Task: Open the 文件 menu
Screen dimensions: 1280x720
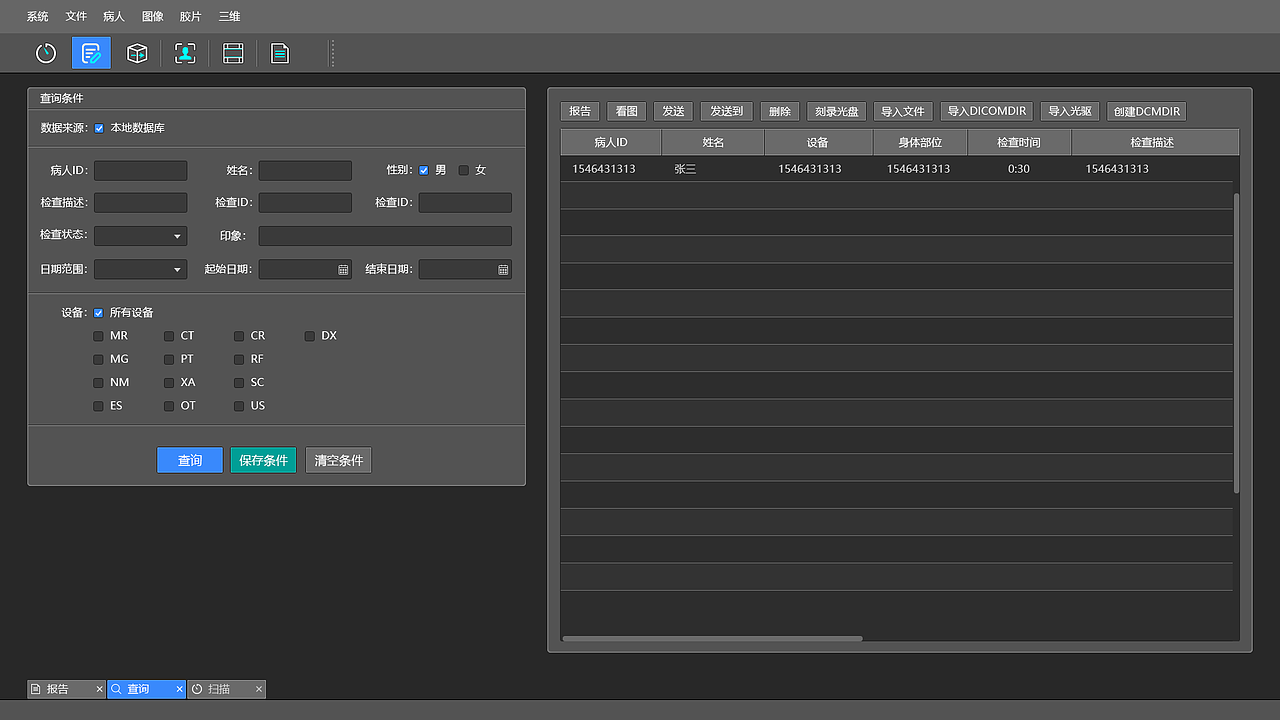Action: 76,16
